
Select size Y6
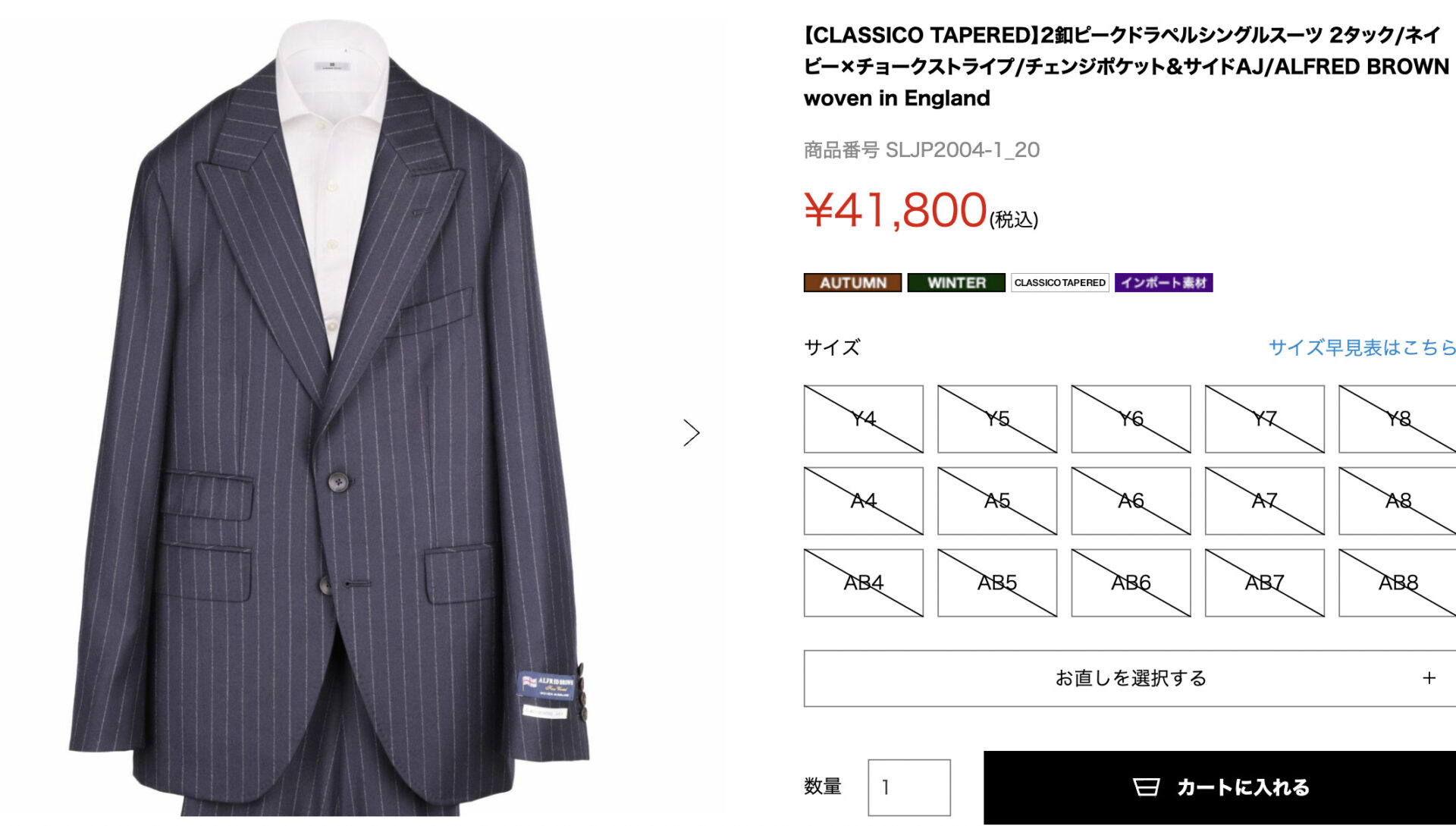point(1131,419)
